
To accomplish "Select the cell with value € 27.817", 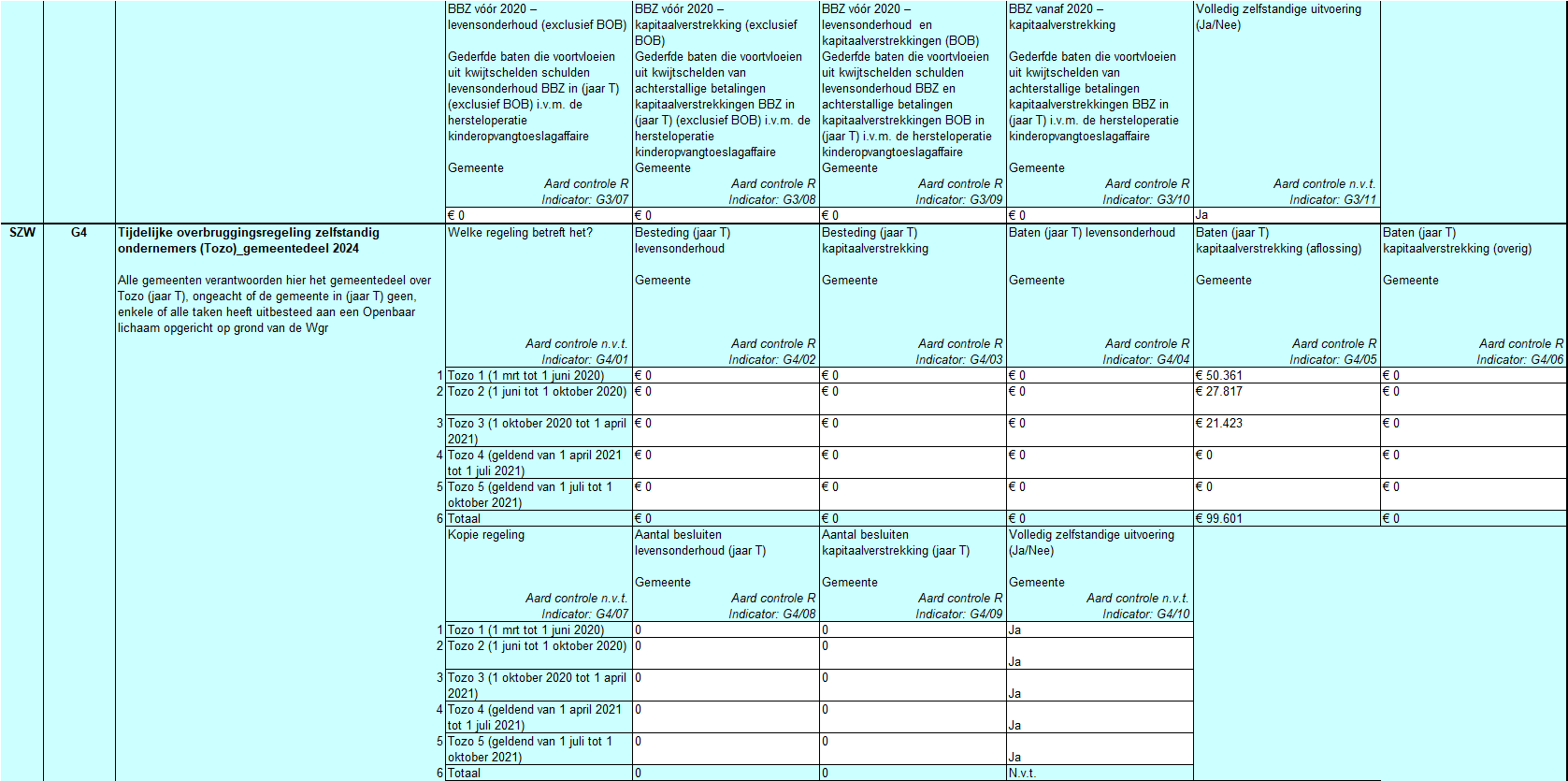I will click(x=1287, y=398).
